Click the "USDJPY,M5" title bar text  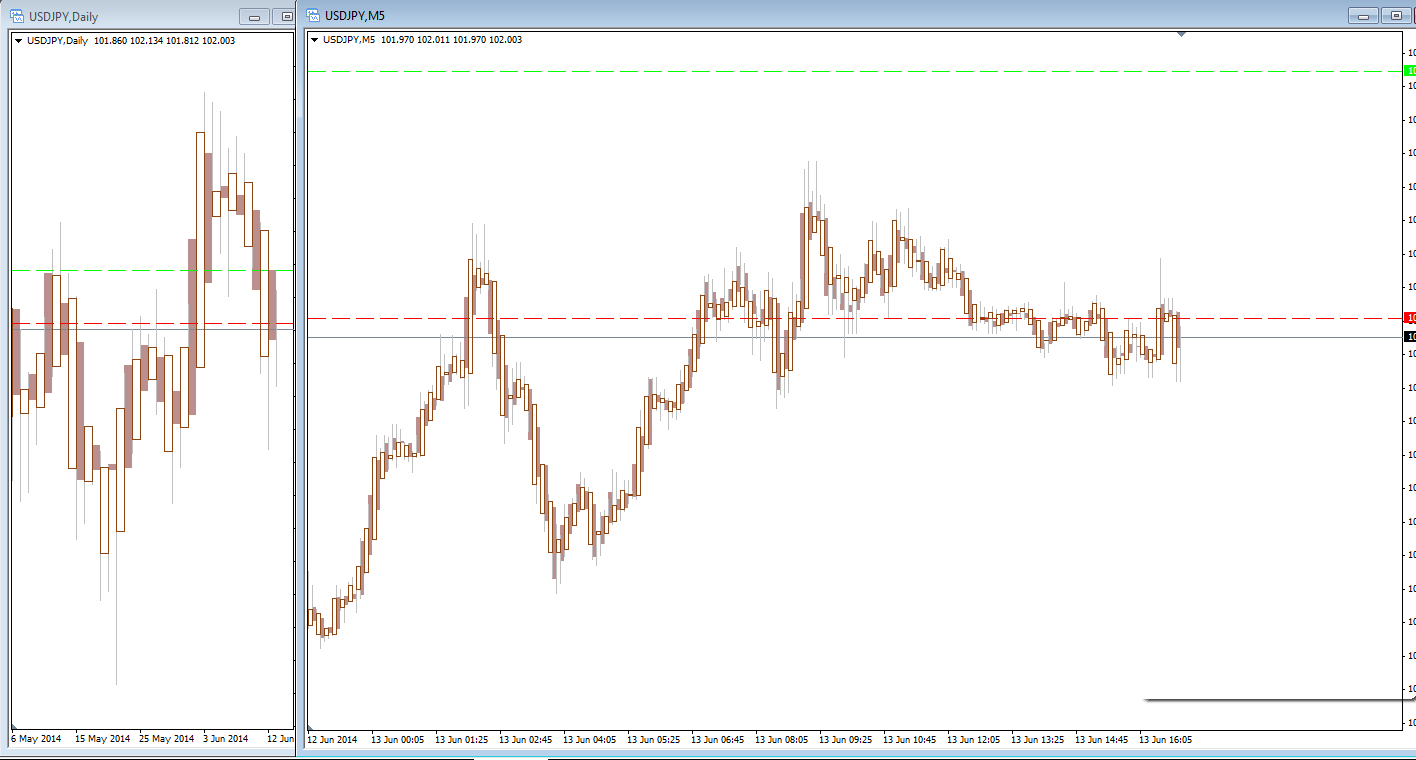354,16
